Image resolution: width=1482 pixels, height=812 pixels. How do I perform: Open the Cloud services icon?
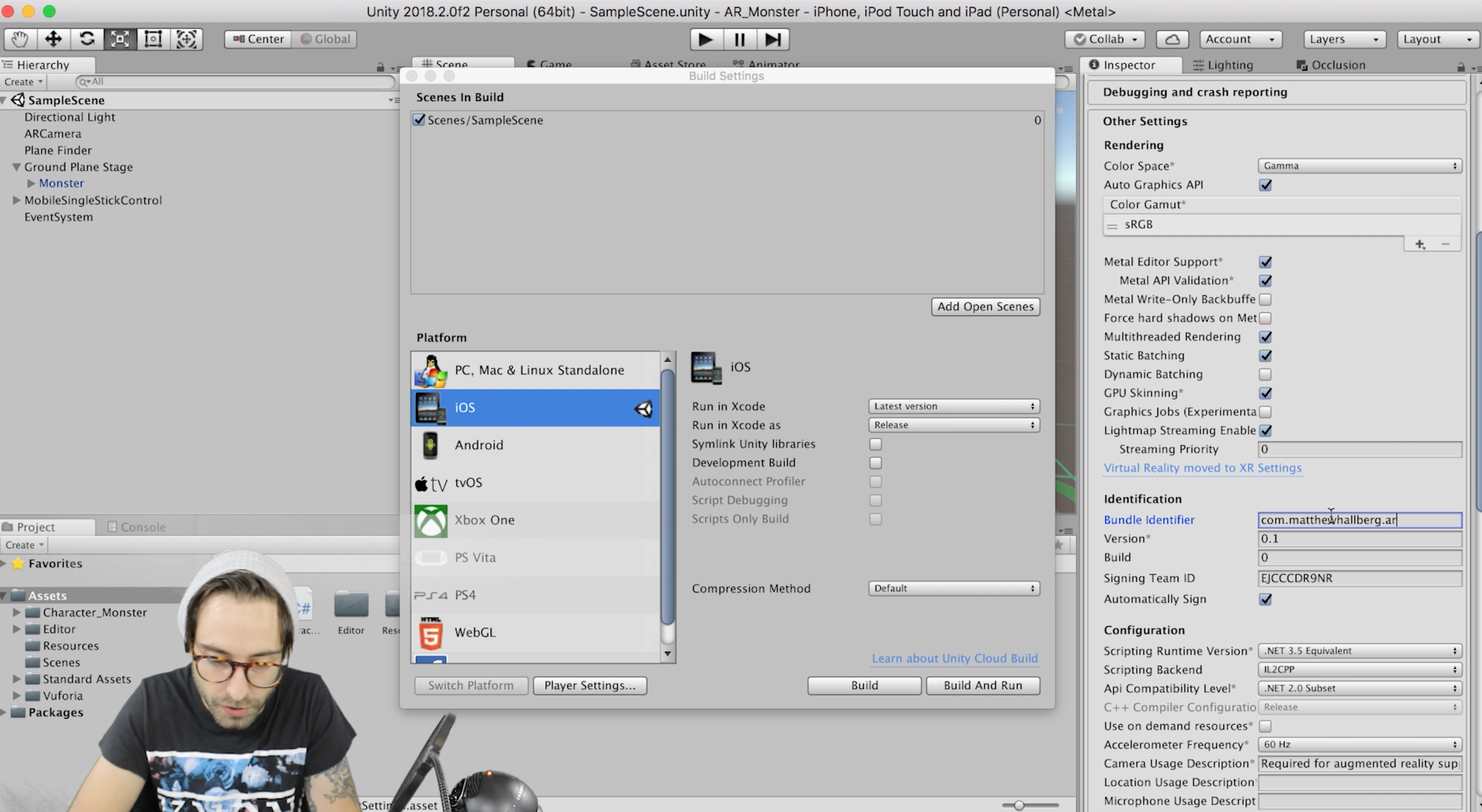(x=1173, y=39)
